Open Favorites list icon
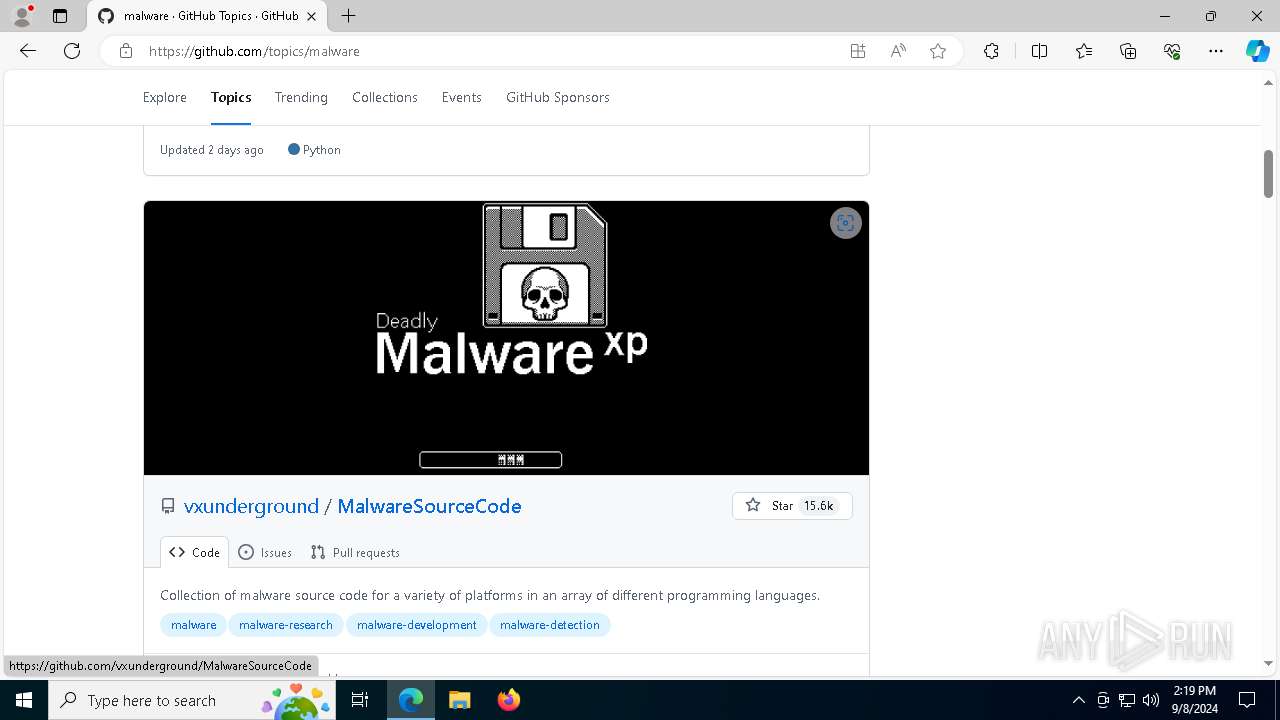The width and height of the screenshot is (1280, 720). [1084, 51]
